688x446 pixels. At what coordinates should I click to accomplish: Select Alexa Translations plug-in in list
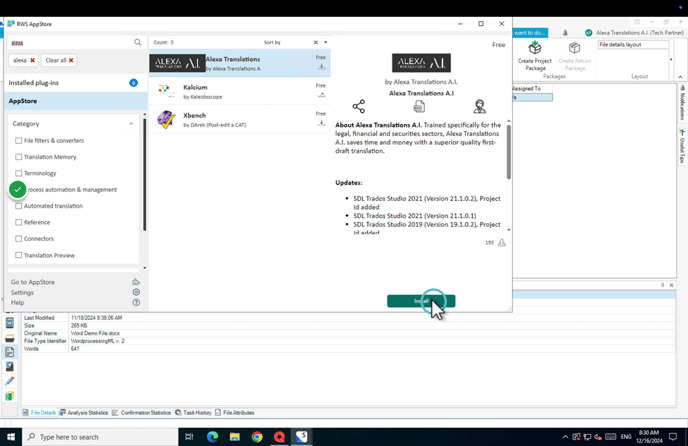pos(240,63)
